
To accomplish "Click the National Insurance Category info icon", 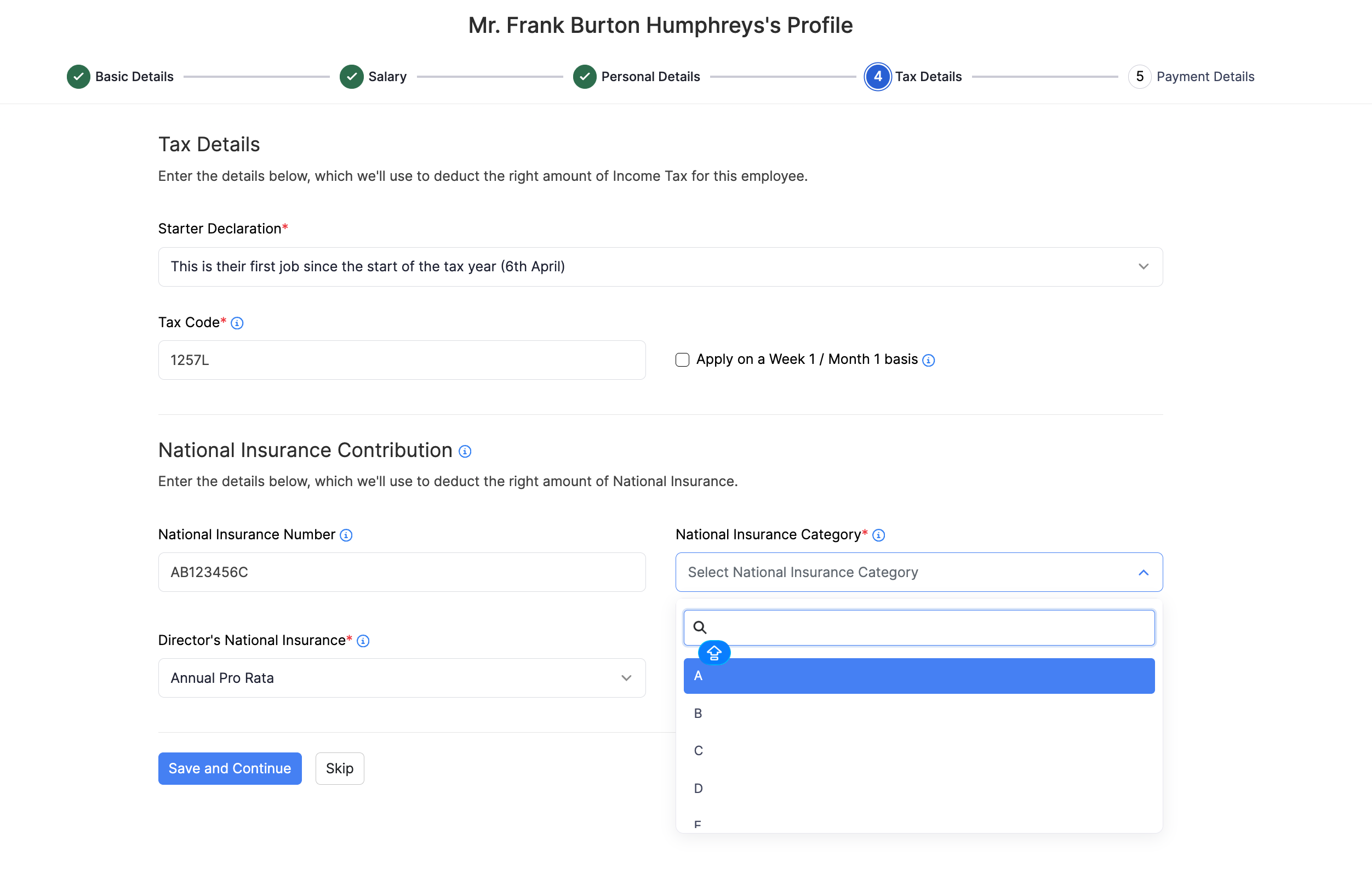I will [878, 535].
